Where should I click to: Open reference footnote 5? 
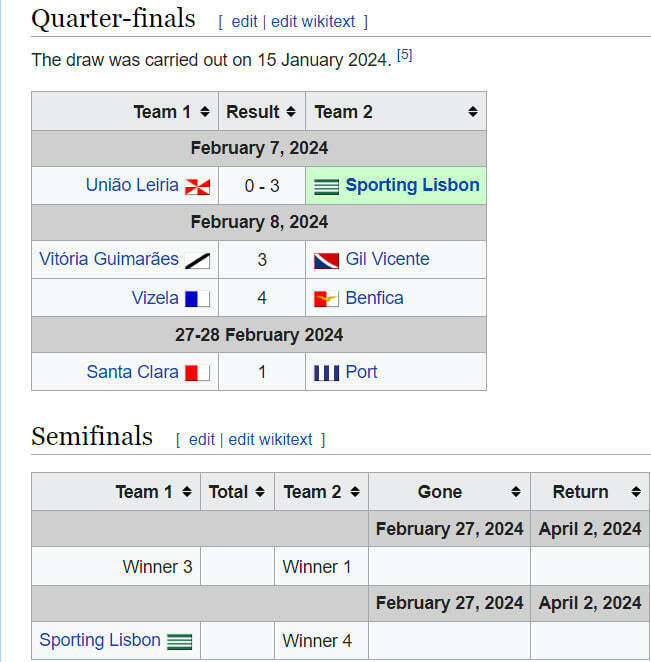coord(405,55)
